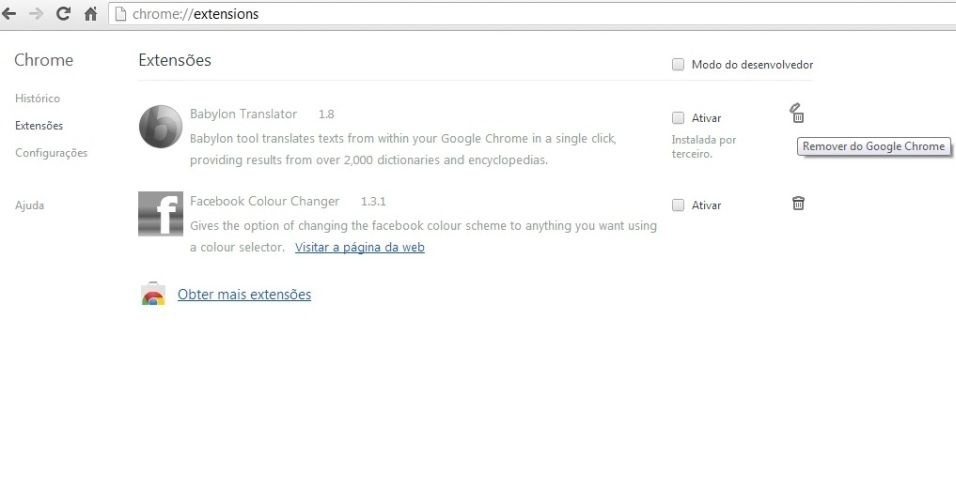Reload the page with refresh icon
The width and height of the screenshot is (956, 500).
click(x=63, y=13)
